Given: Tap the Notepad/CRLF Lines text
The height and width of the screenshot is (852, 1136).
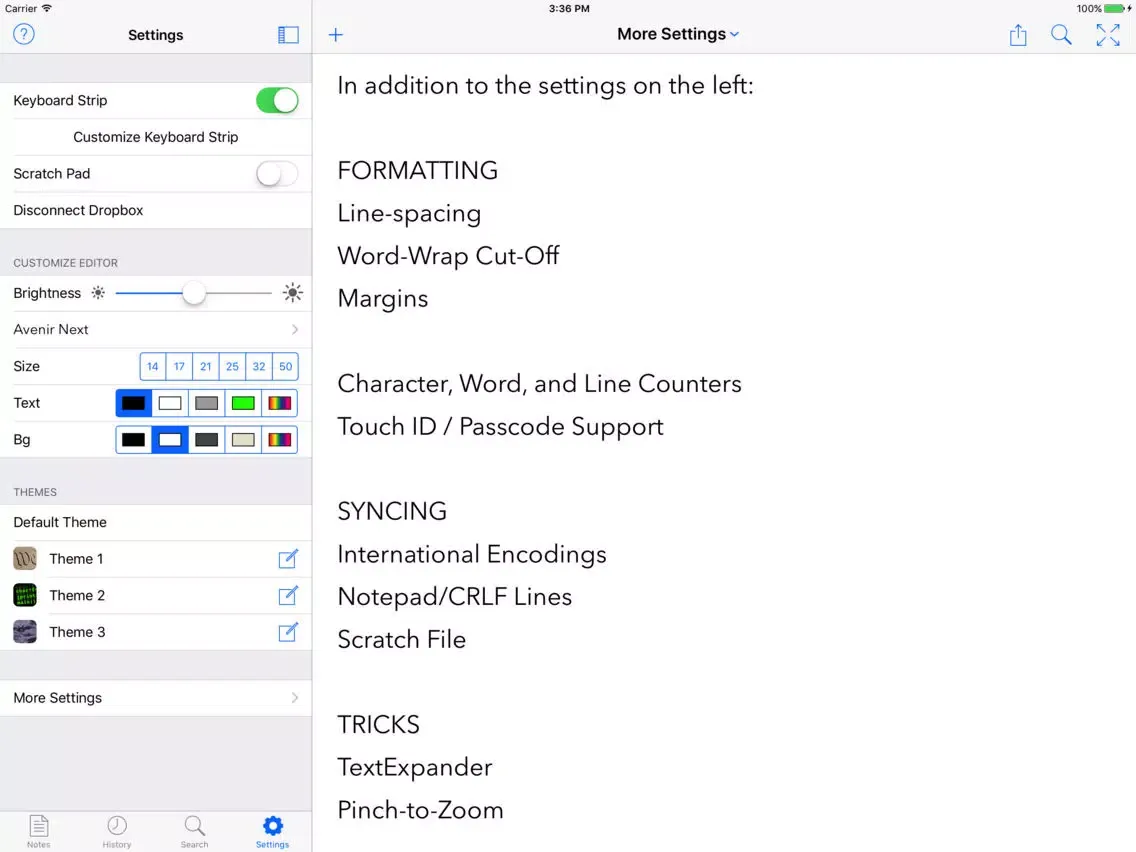Looking at the screenshot, I should (x=454, y=597).
